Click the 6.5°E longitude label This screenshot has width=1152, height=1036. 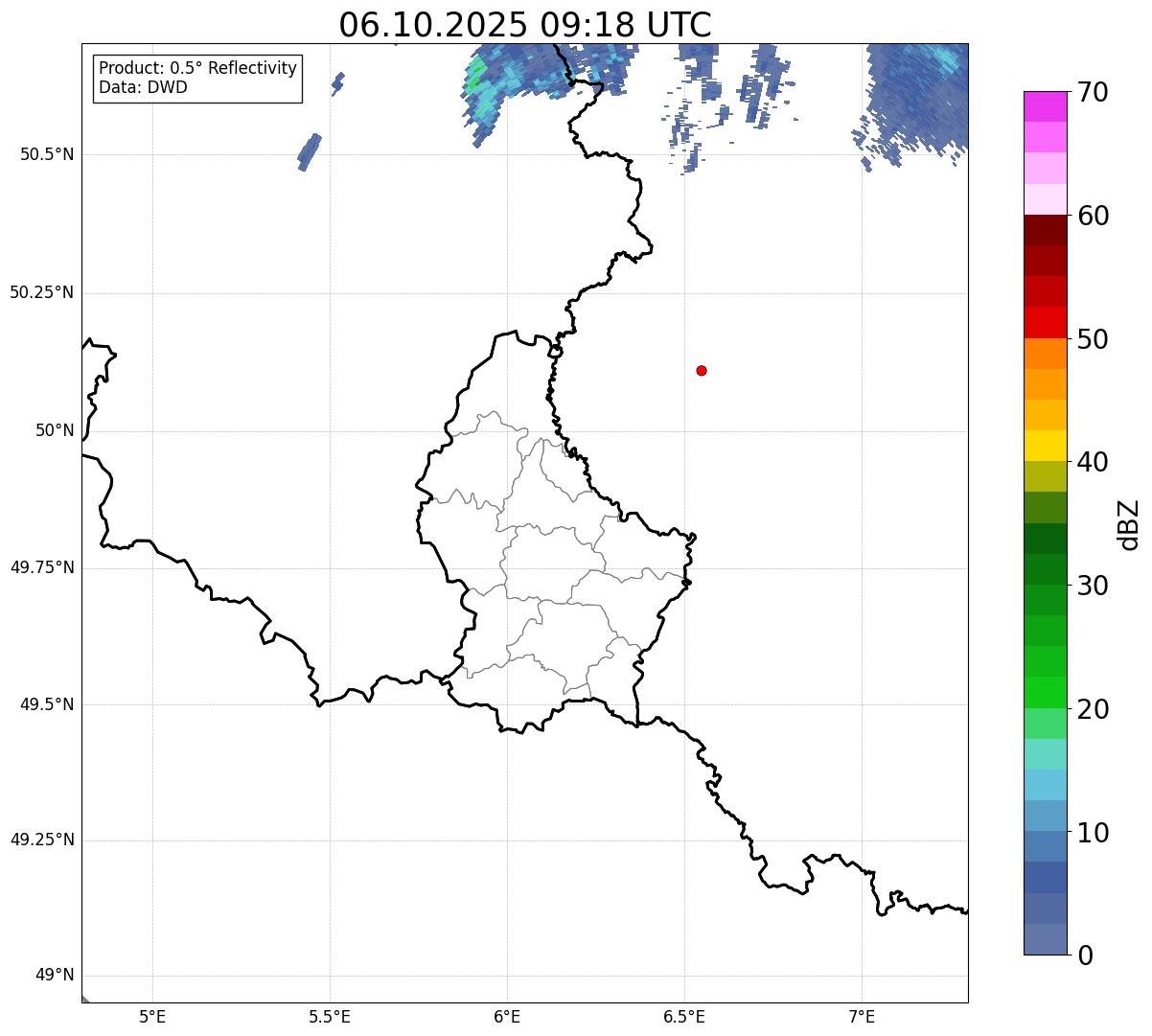point(684,1017)
